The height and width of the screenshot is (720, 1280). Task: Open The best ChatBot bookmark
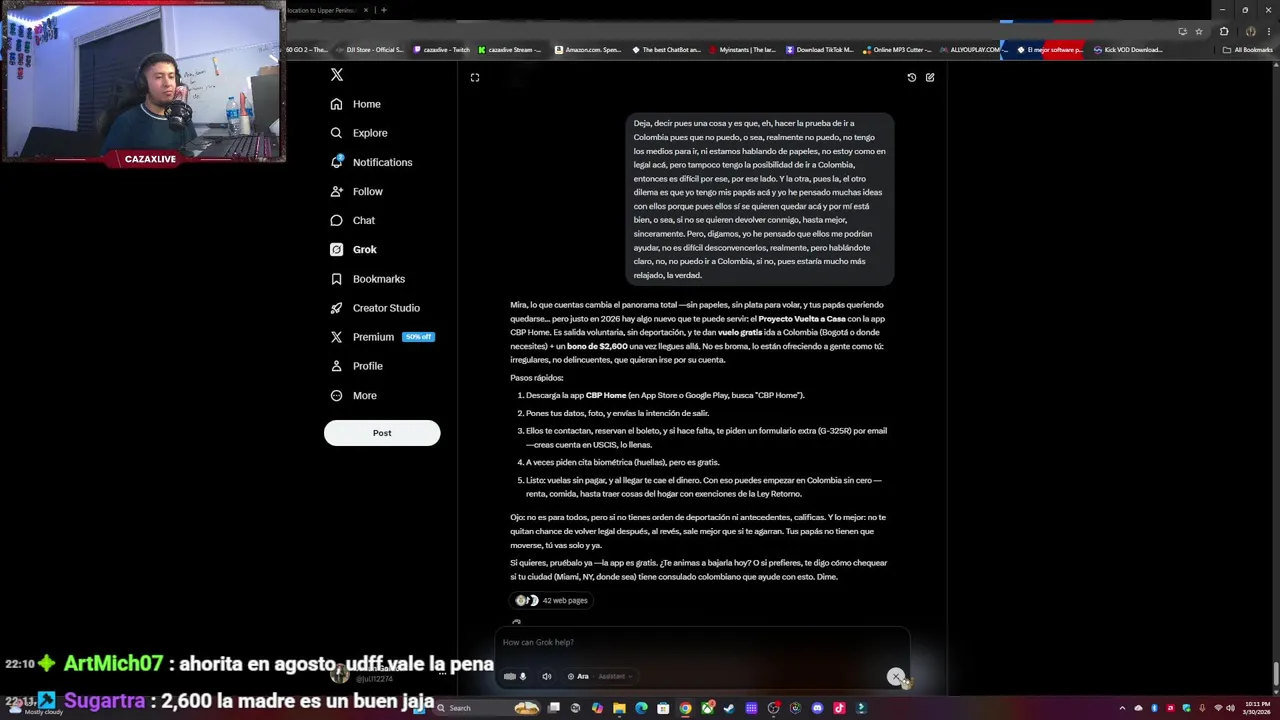666,49
